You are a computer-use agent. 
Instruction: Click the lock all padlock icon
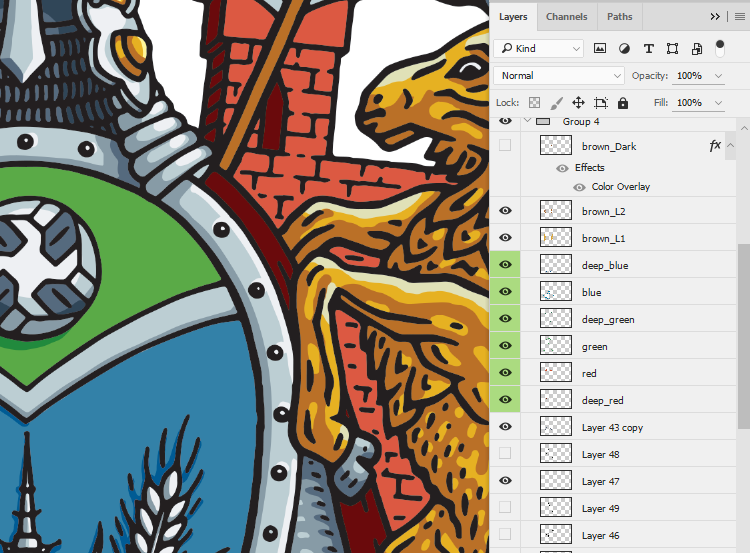pyautogui.click(x=623, y=103)
